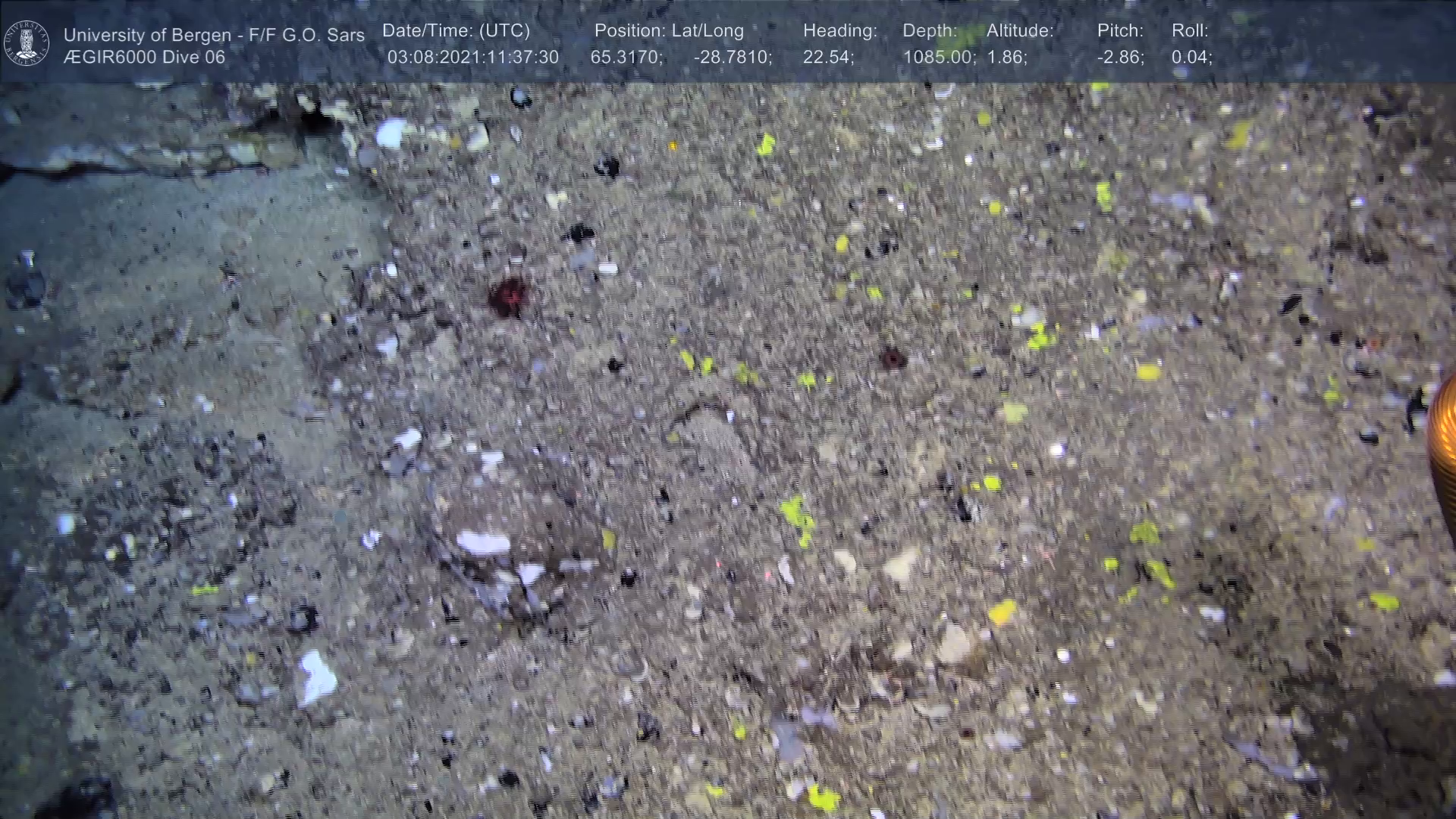Click the Date/Time (UTC) header
This screenshot has height=819, width=1456.
click(456, 31)
